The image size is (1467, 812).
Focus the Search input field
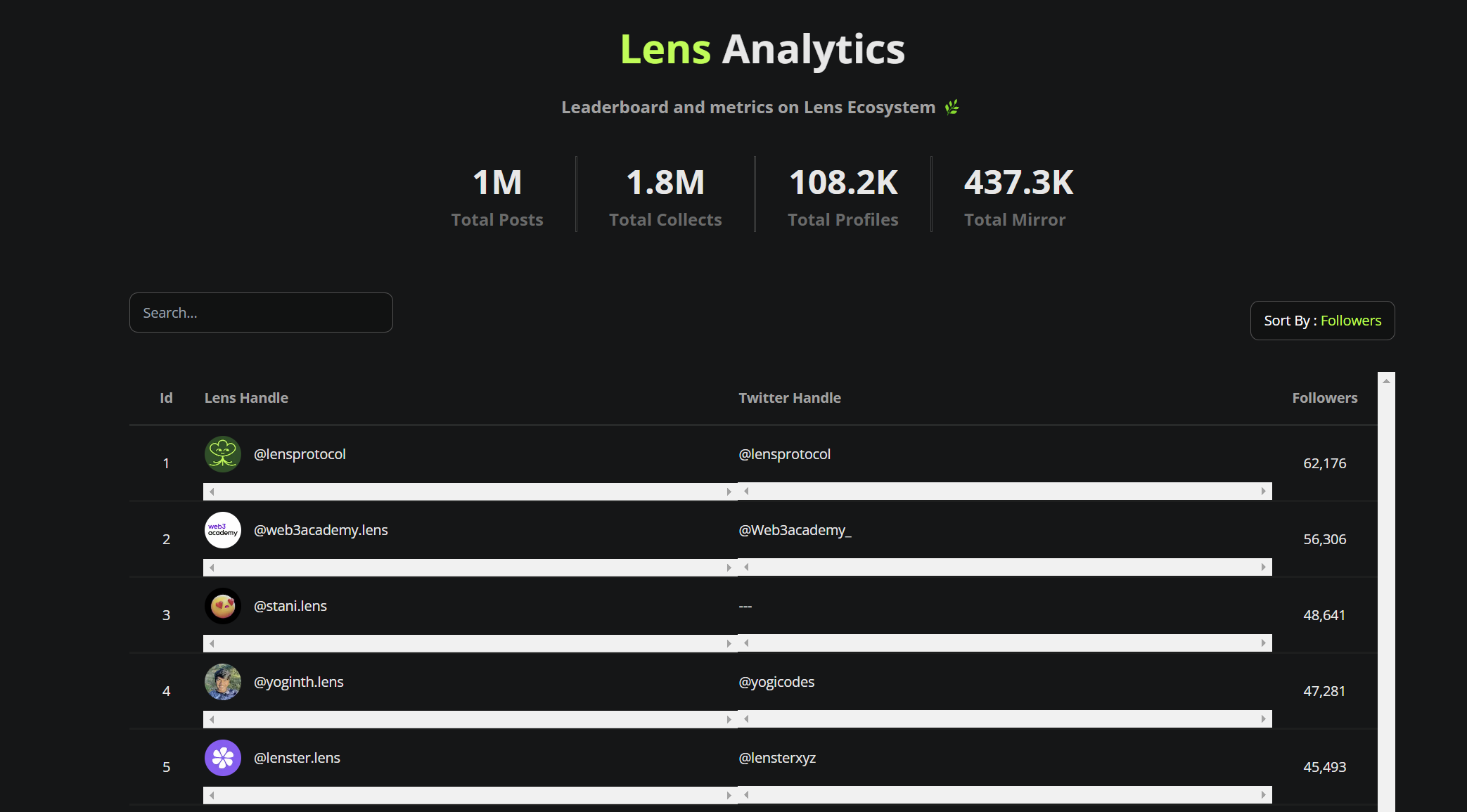coord(261,312)
